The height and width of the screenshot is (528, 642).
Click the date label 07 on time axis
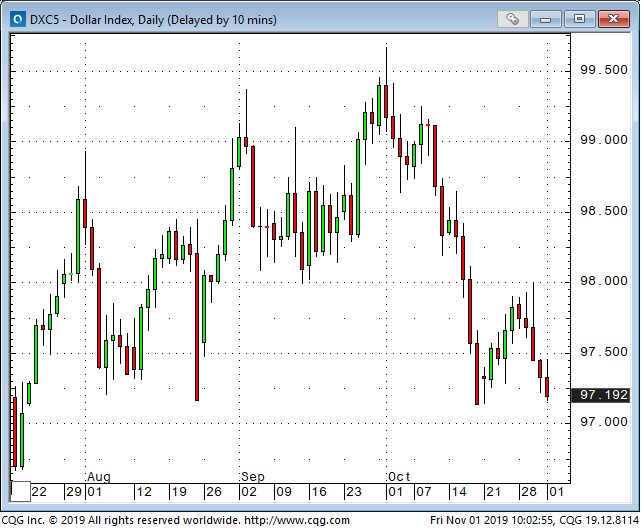424,492
